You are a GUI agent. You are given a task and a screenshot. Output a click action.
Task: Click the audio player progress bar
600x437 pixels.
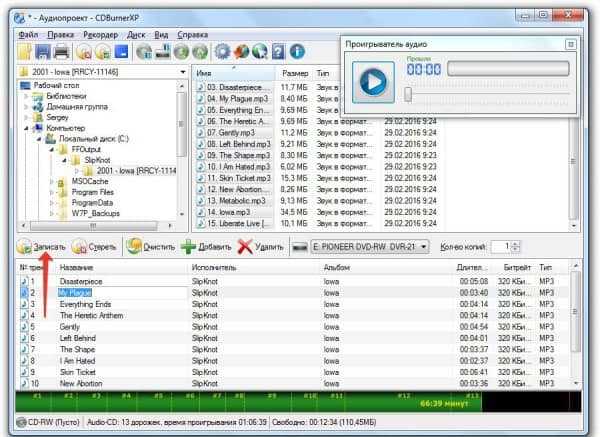point(508,69)
